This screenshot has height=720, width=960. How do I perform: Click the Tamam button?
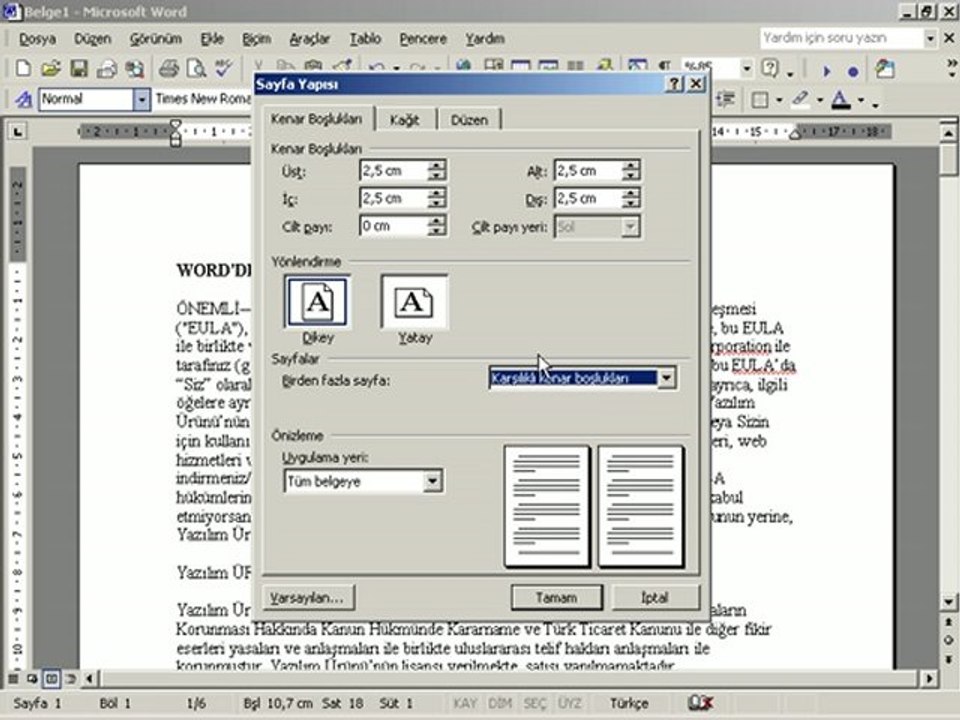tap(557, 597)
